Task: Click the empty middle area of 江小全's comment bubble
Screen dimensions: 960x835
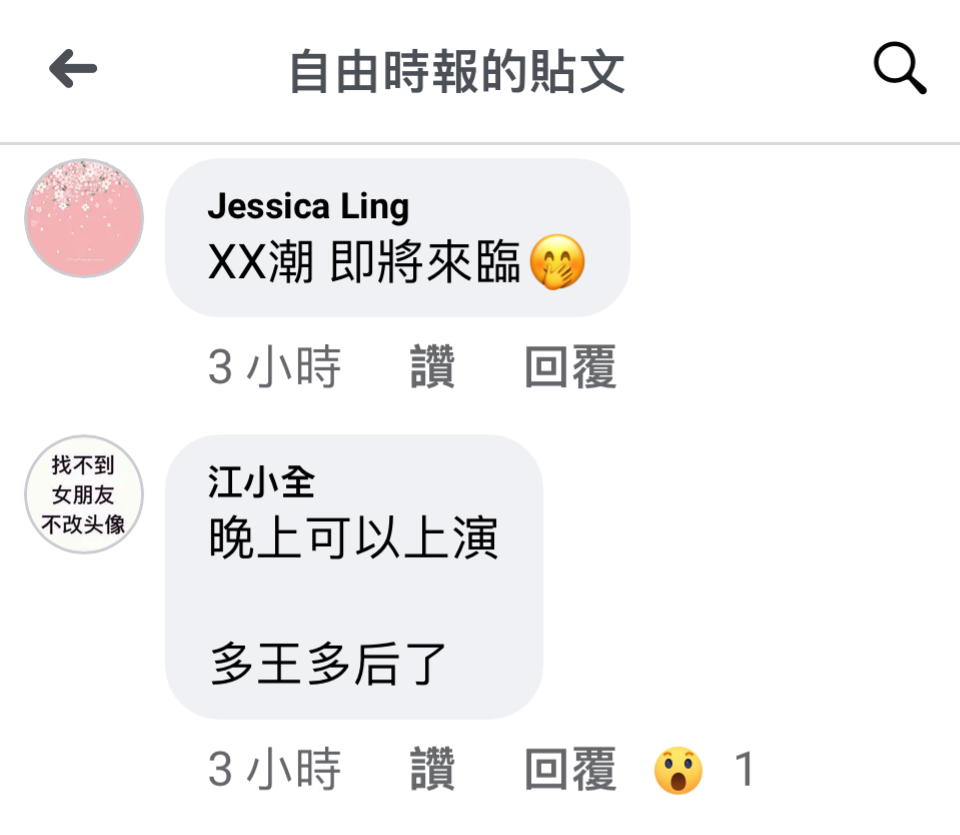Action: [354, 601]
